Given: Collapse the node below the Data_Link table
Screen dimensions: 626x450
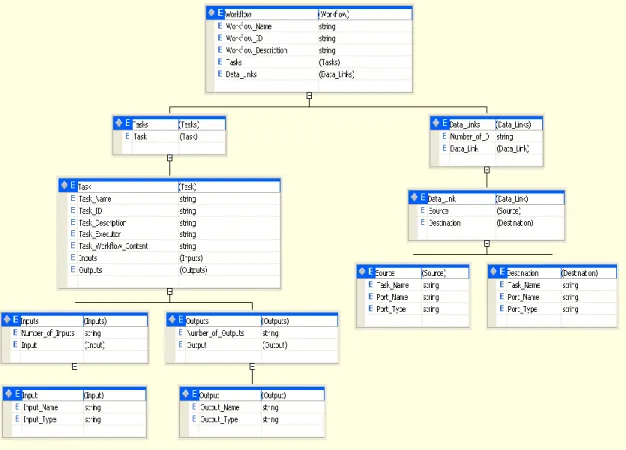Looking at the screenshot, I should click(x=487, y=244).
